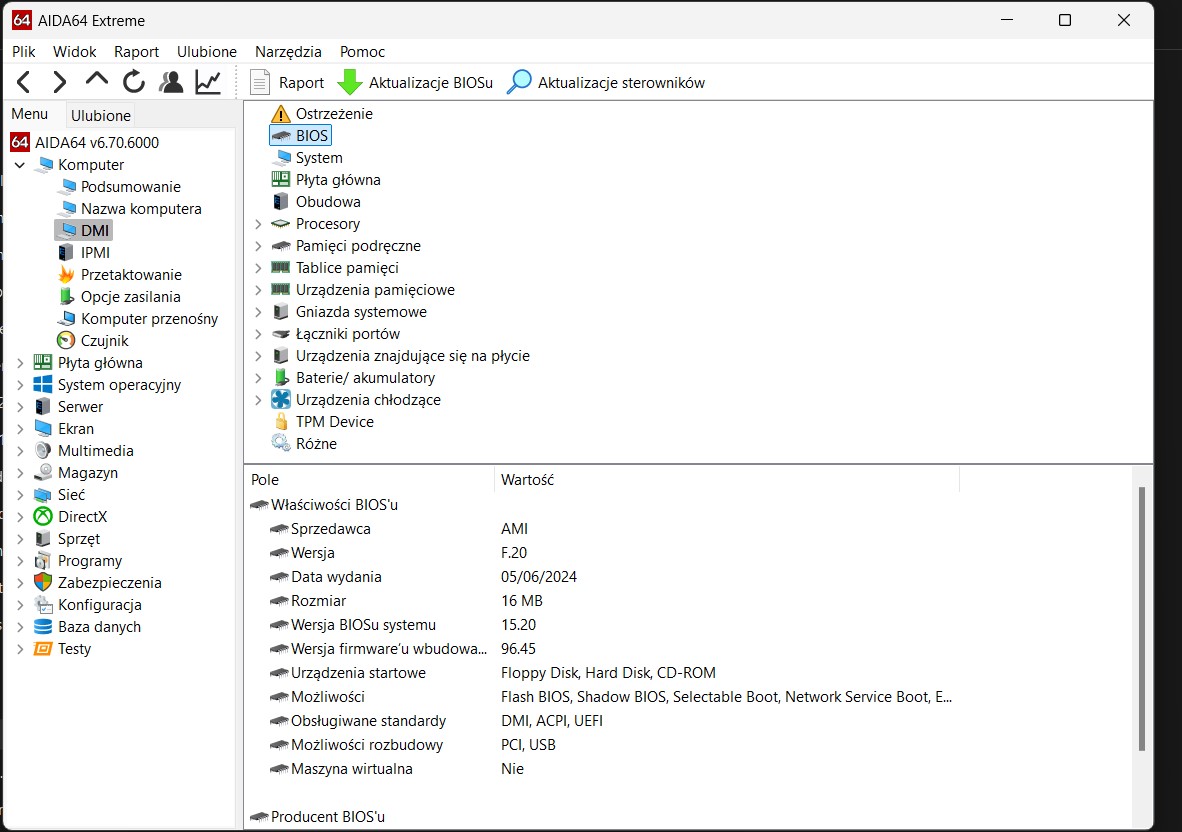This screenshot has width=1182, height=832.
Task: Select Komputer przenośny in the tree
Action: (x=149, y=319)
